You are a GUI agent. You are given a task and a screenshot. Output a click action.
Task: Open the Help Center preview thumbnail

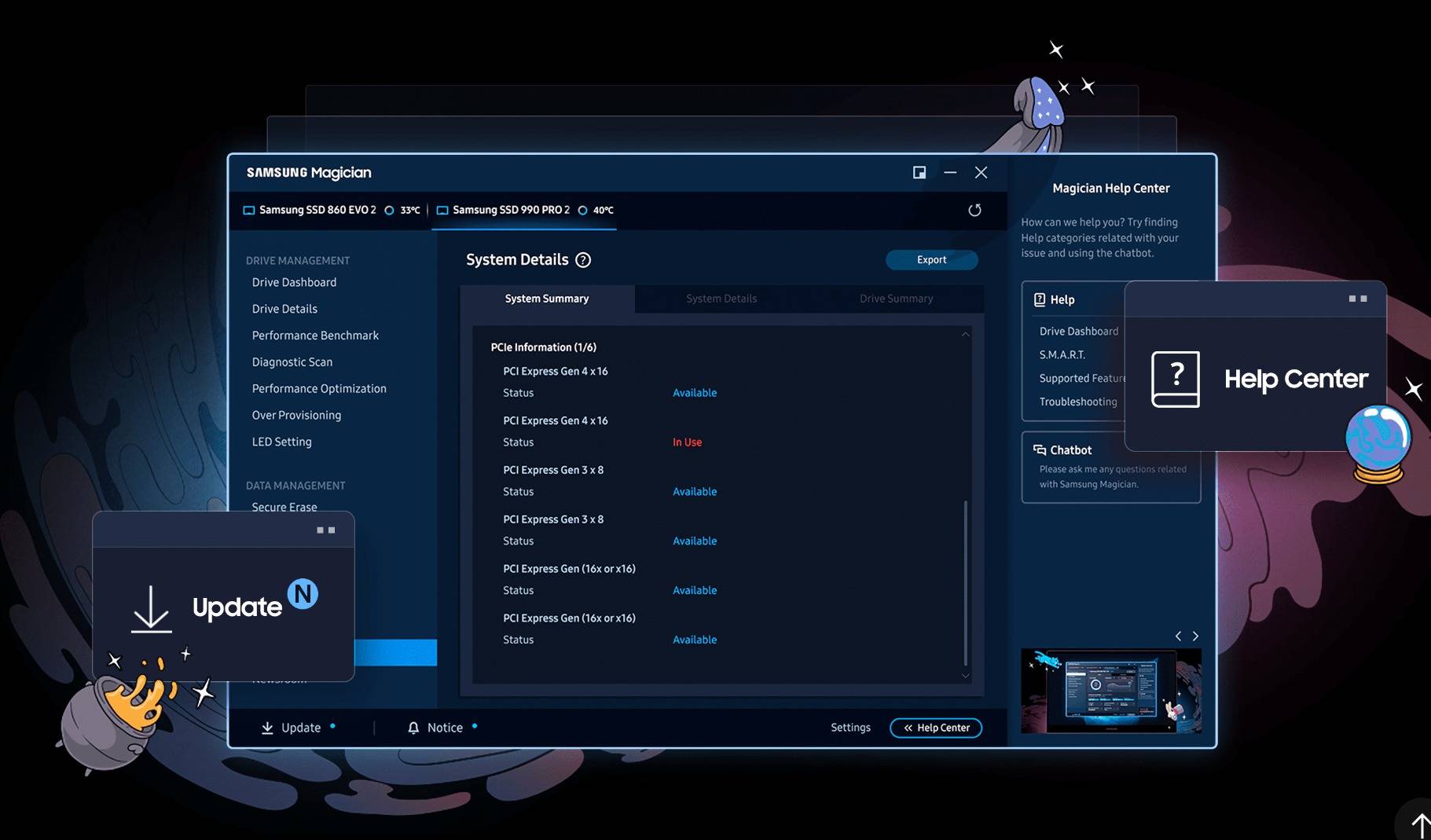coord(1110,691)
